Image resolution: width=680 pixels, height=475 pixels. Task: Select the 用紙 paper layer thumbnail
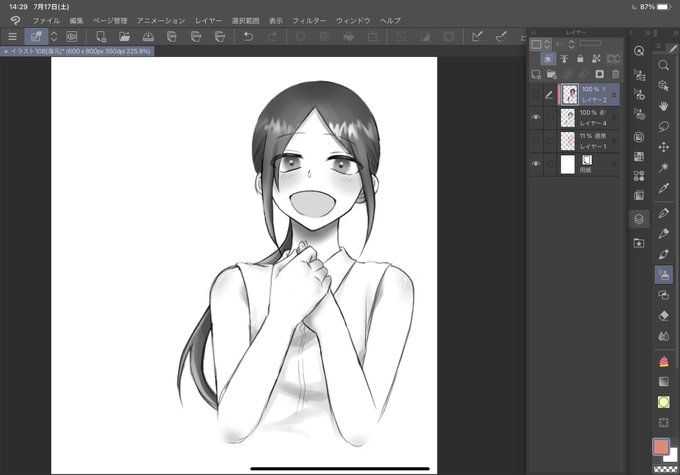click(568, 164)
